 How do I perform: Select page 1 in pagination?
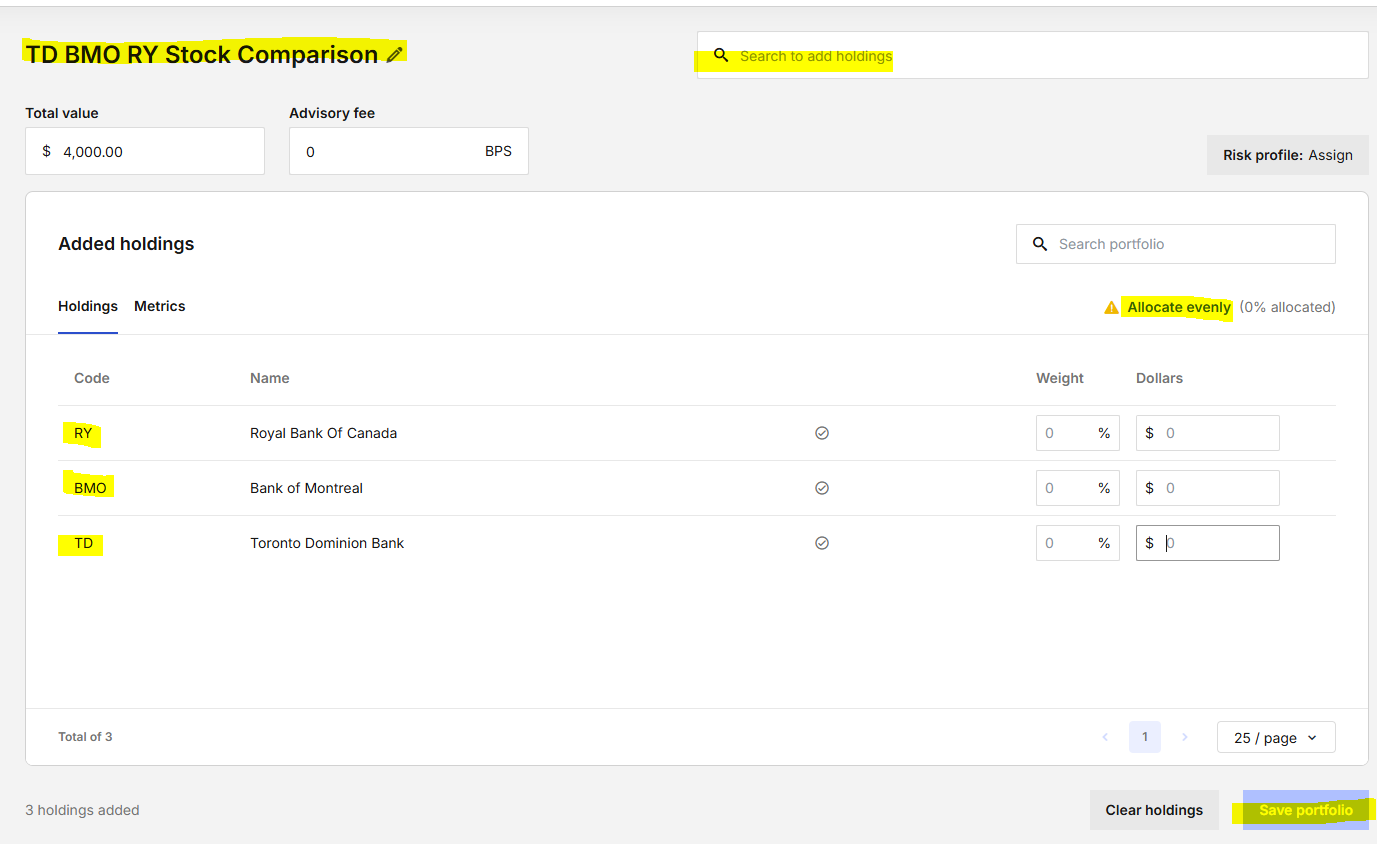(x=1145, y=737)
